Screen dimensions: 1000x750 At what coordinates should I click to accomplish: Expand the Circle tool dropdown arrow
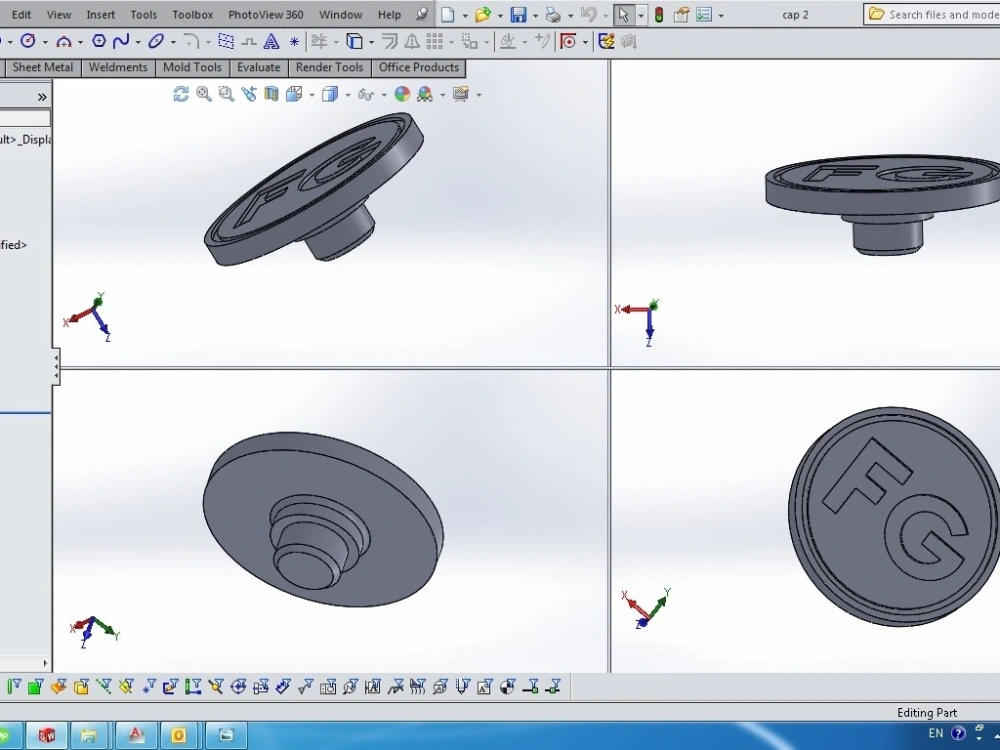pyautogui.click(x=45, y=43)
